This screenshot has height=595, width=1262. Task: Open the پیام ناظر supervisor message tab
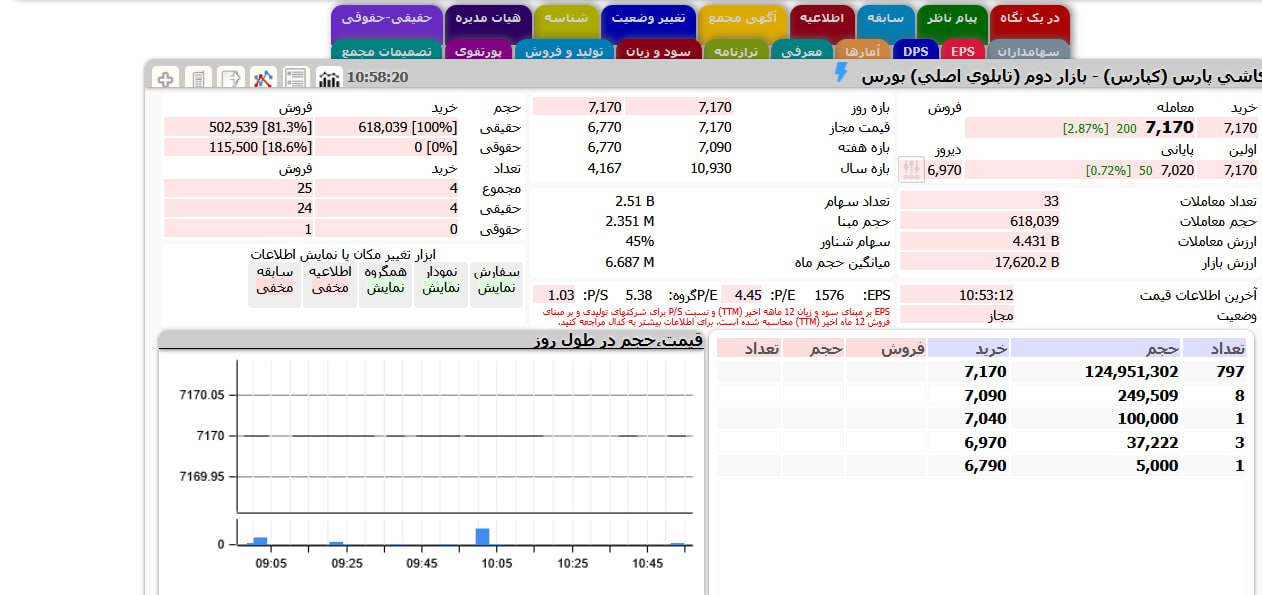[952, 17]
